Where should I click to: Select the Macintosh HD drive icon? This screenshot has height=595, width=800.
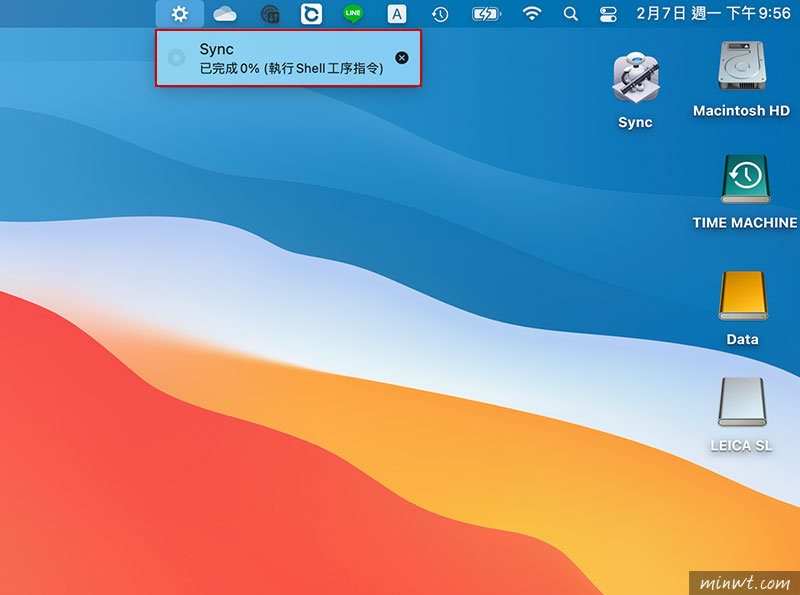click(742, 66)
